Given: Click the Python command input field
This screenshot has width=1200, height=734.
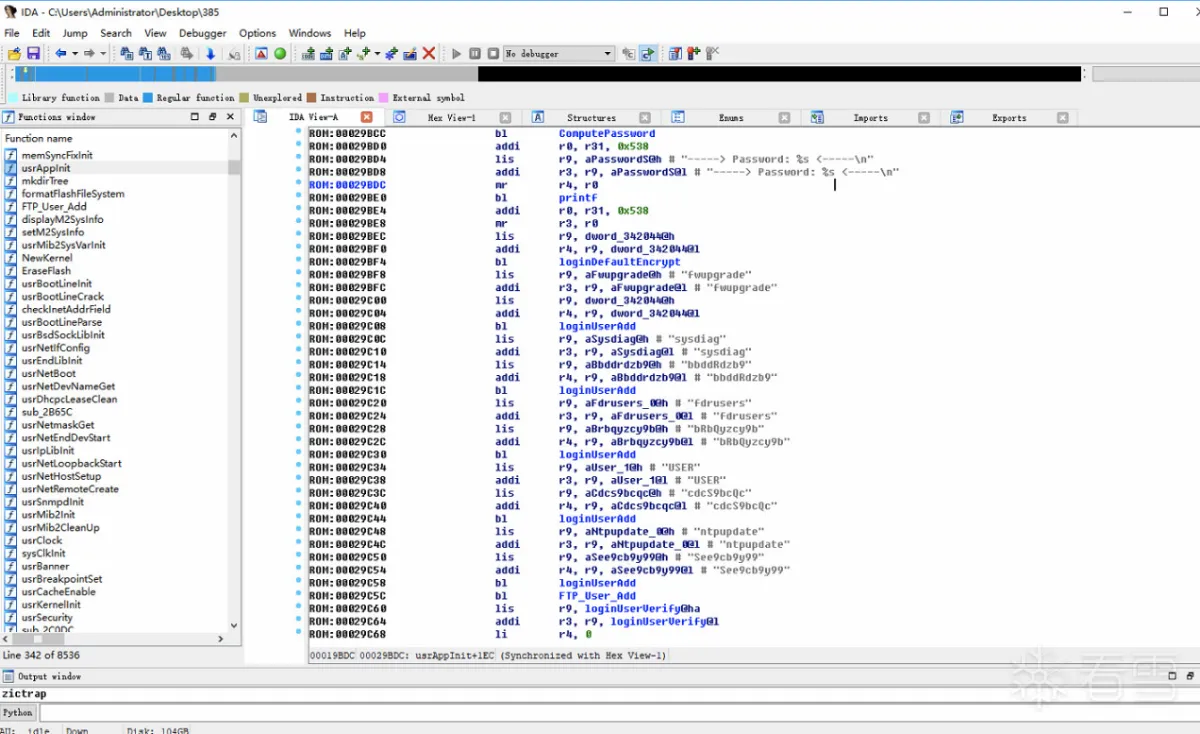Looking at the screenshot, I should pyautogui.click(x=600, y=712).
